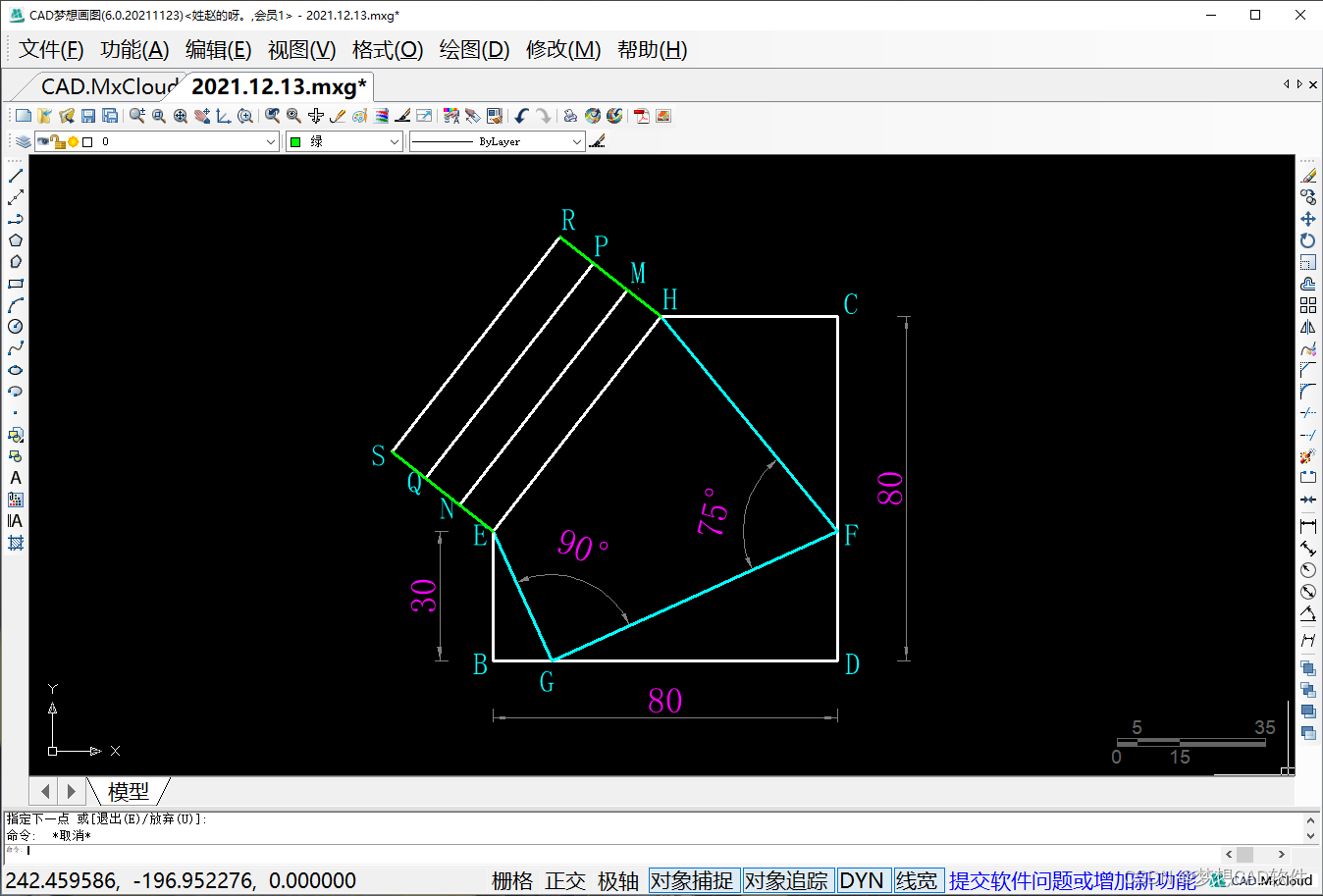
Task: Select the Polygon drawing tool
Action: 16,240
